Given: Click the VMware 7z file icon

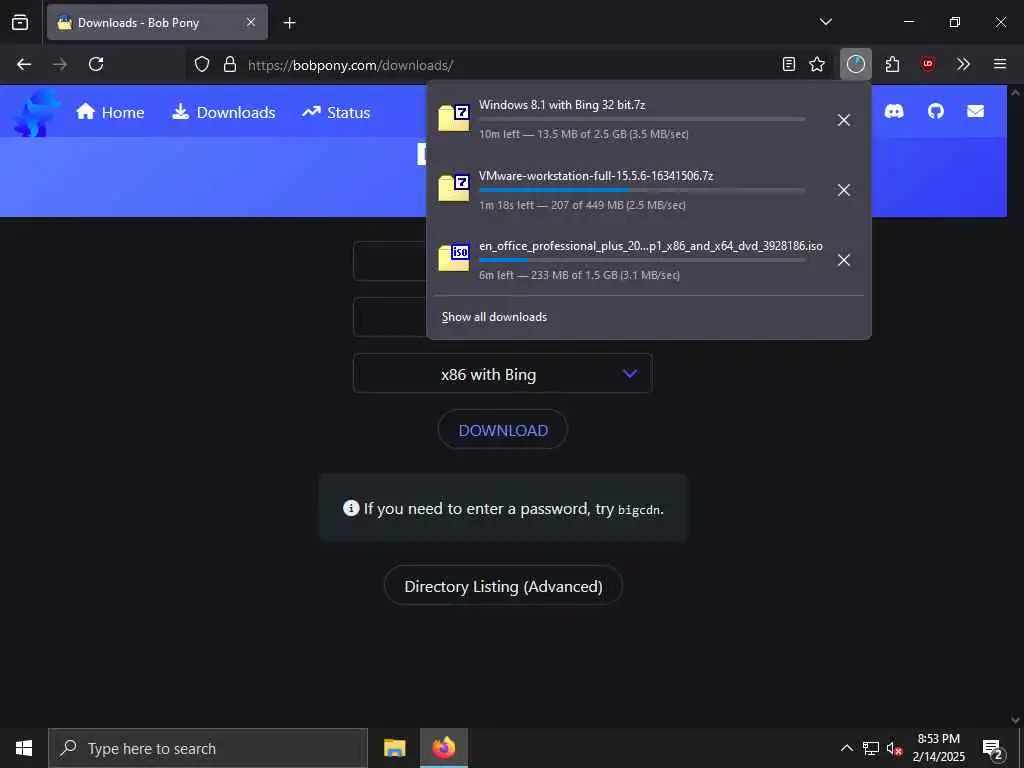Looking at the screenshot, I should click(x=454, y=188).
